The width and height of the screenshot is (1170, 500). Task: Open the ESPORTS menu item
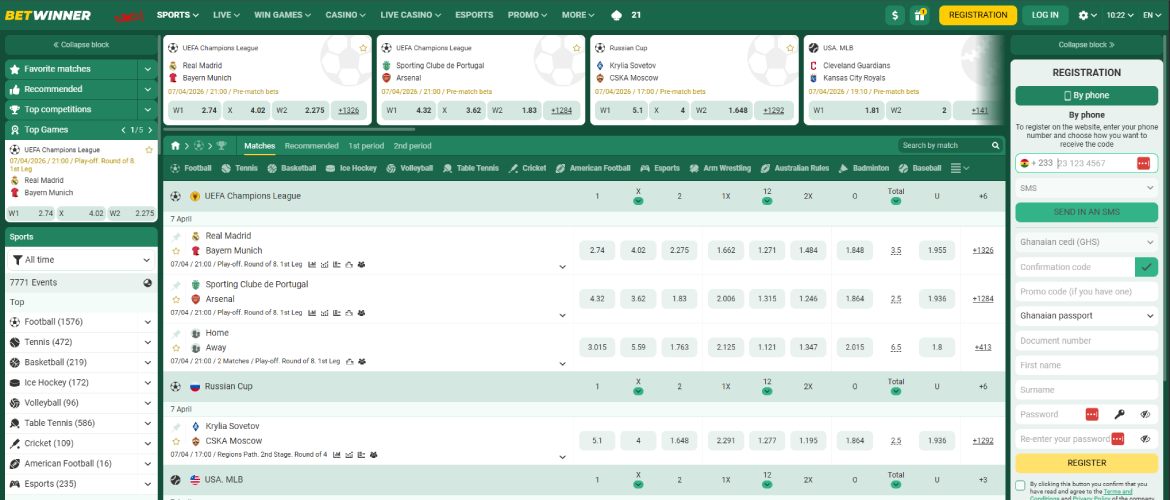[474, 15]
